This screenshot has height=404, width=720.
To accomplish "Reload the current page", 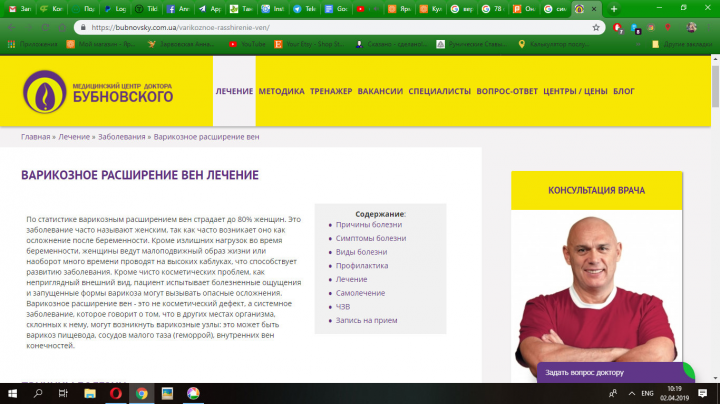I will click(x=45, y=28).
